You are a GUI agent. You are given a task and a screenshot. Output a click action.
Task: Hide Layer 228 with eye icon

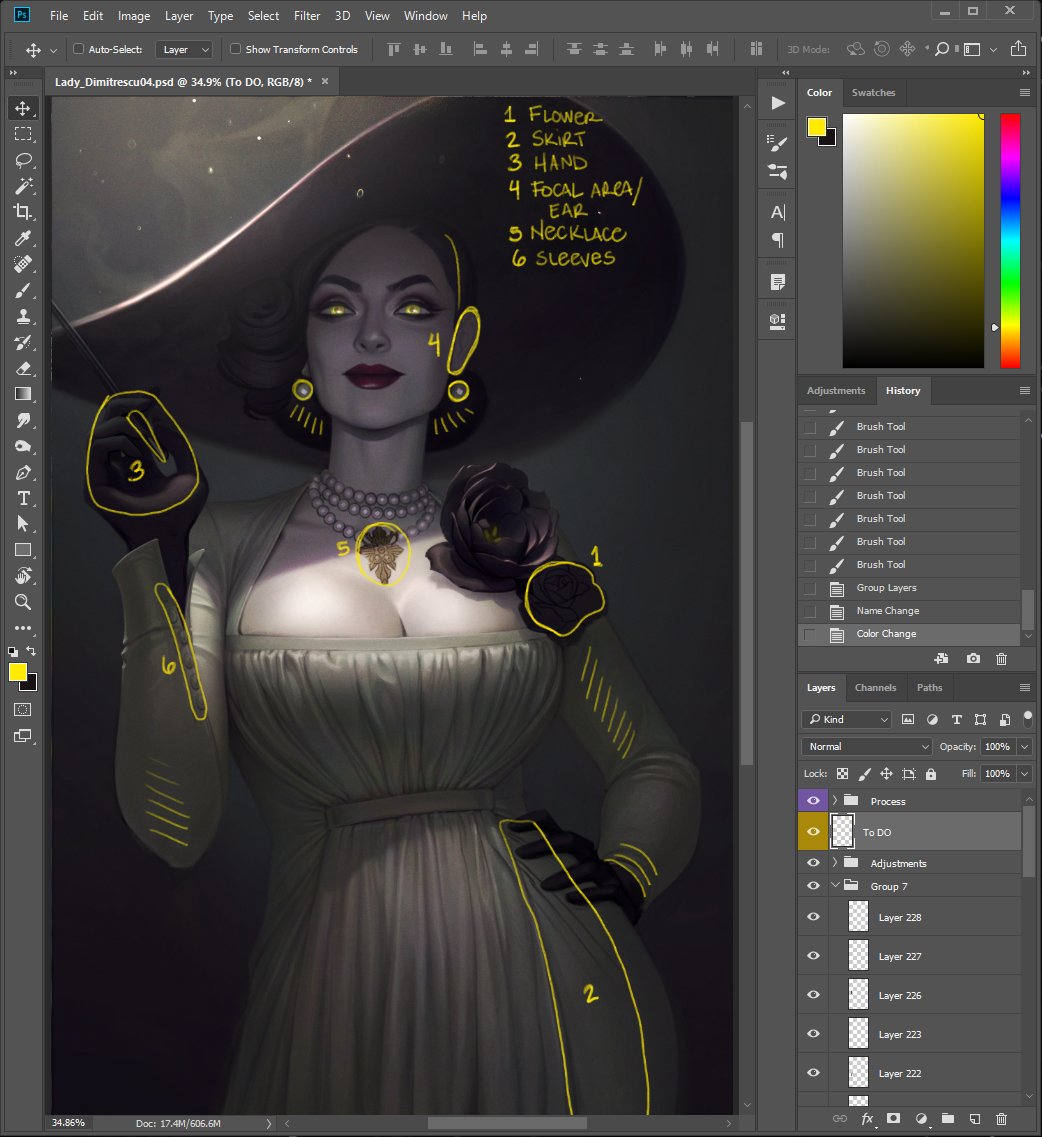[813, 917]
